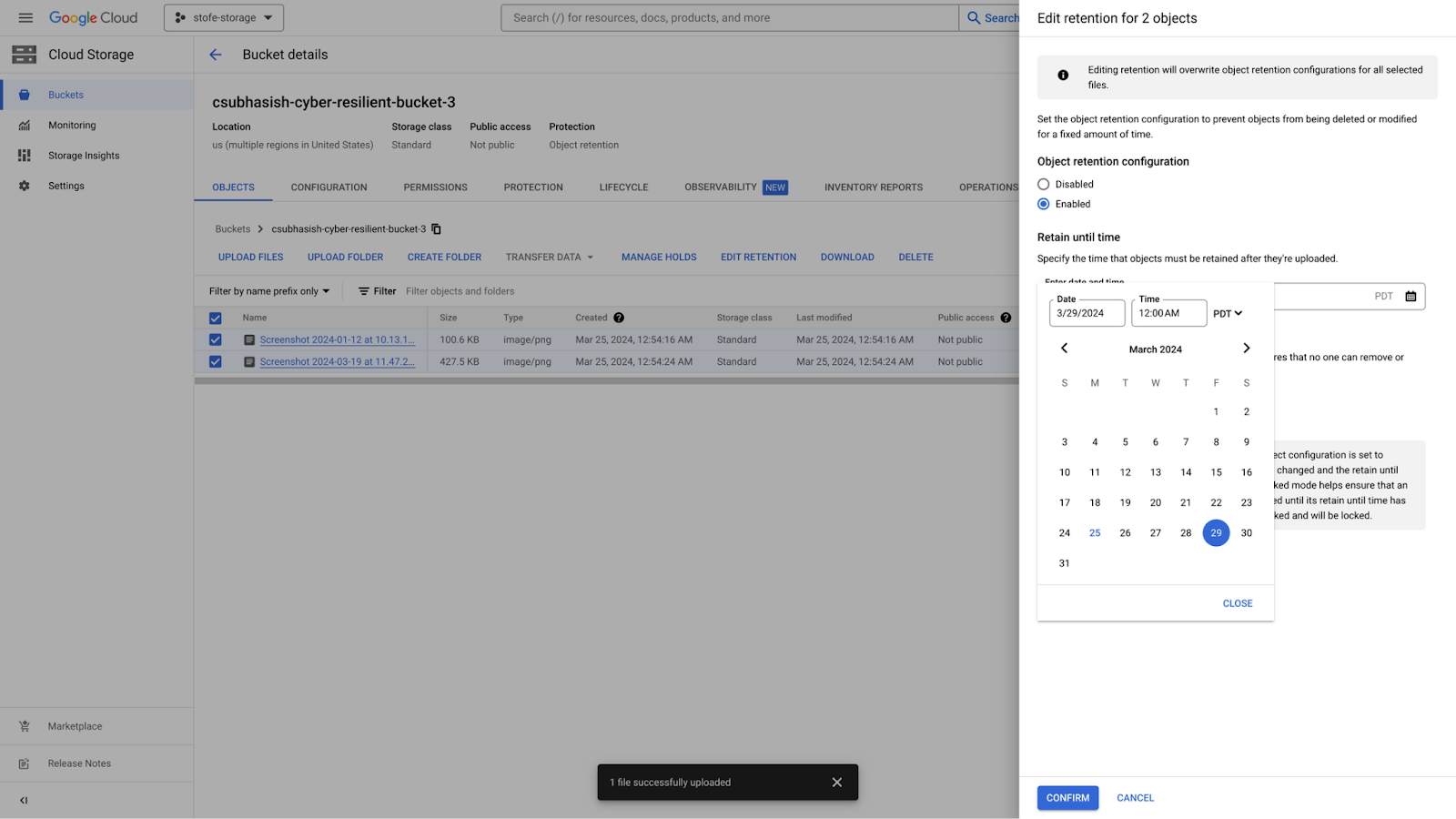The image size is (1456, 819).
Task: Go to next month in calendar
Action: point(1247,349)
